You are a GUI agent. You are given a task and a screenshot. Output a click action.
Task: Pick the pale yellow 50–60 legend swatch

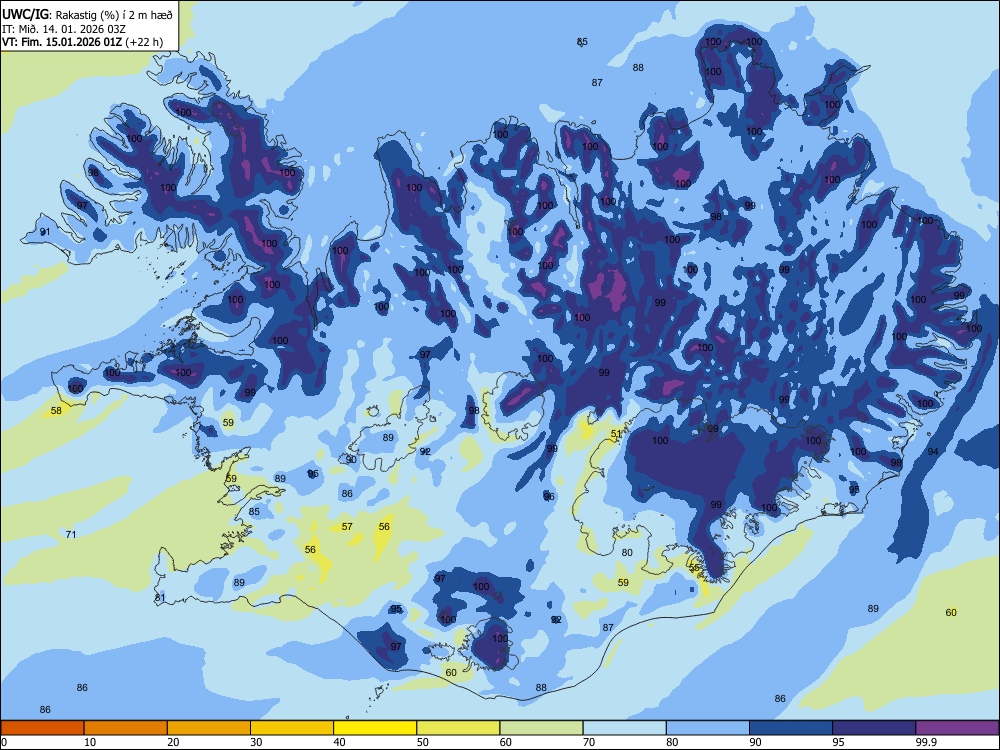[x=458, y=728]
